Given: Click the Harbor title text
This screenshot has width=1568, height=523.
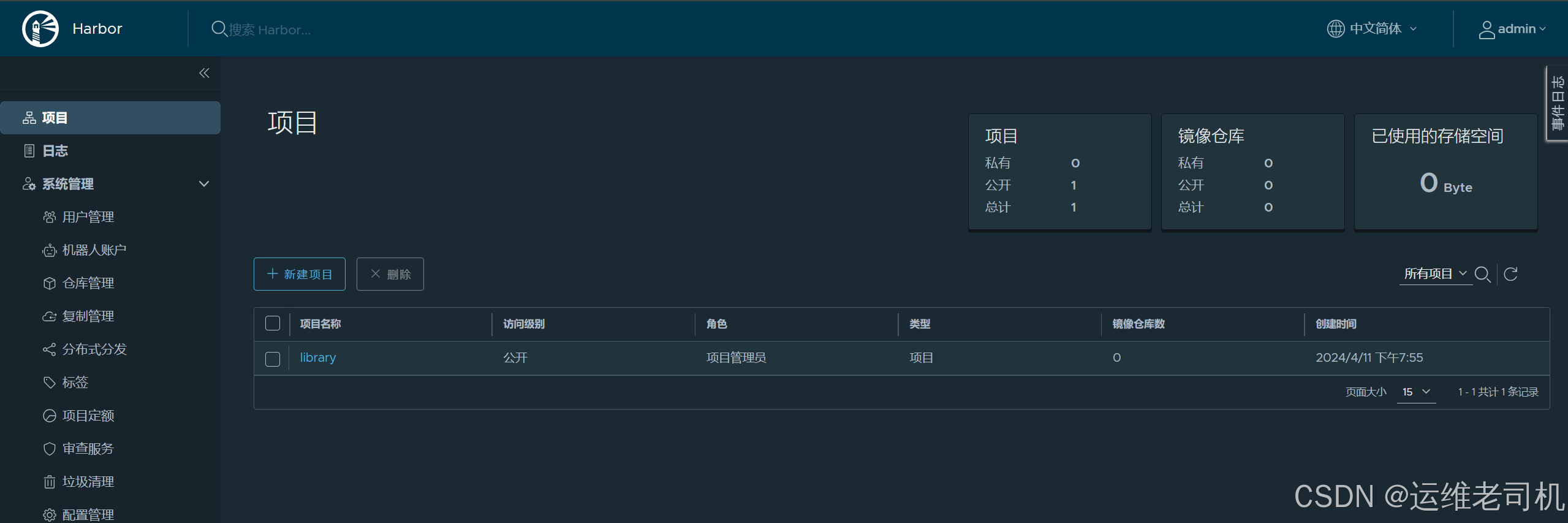Looking at the screenshot, I should [x=97, y=29].
